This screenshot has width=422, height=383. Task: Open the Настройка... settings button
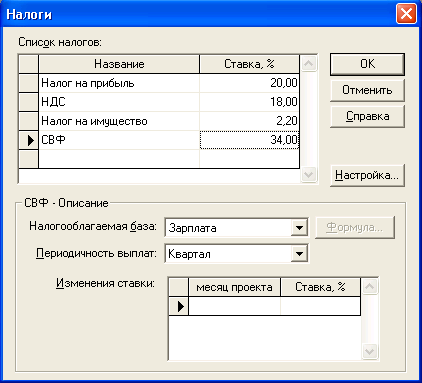[x=367, y=175]
